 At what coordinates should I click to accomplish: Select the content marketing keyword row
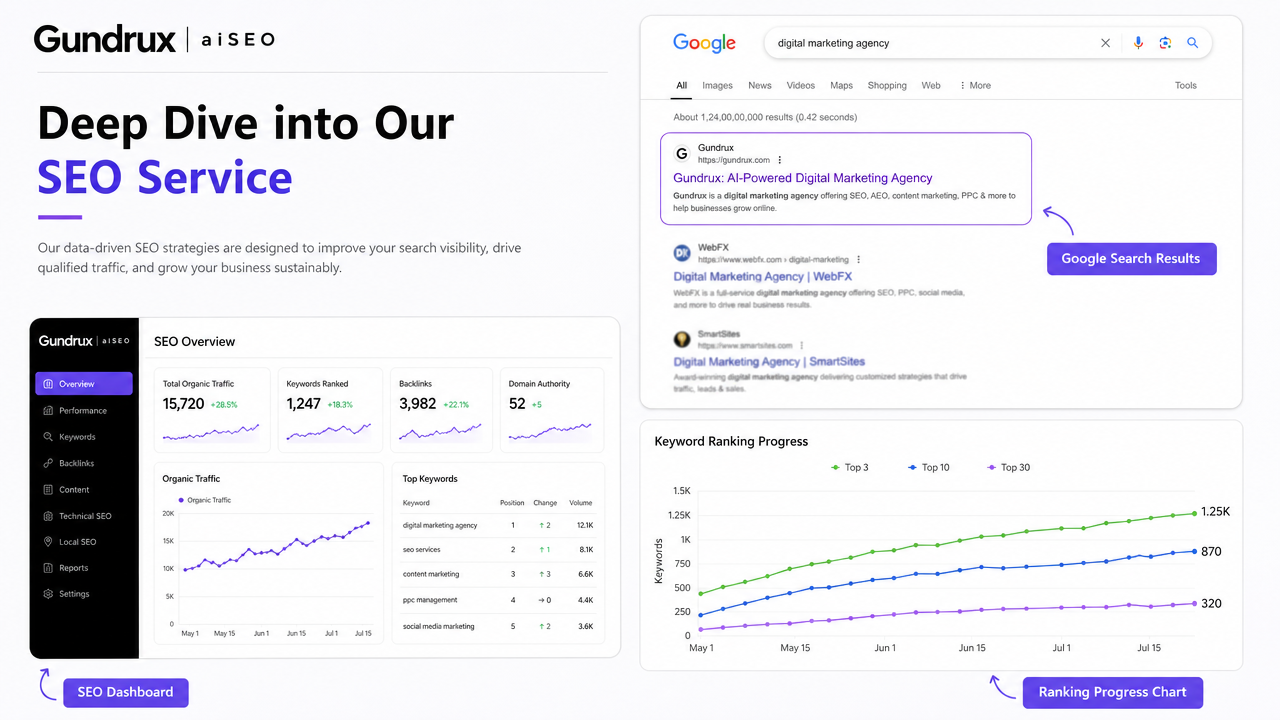tap(498, 575)
